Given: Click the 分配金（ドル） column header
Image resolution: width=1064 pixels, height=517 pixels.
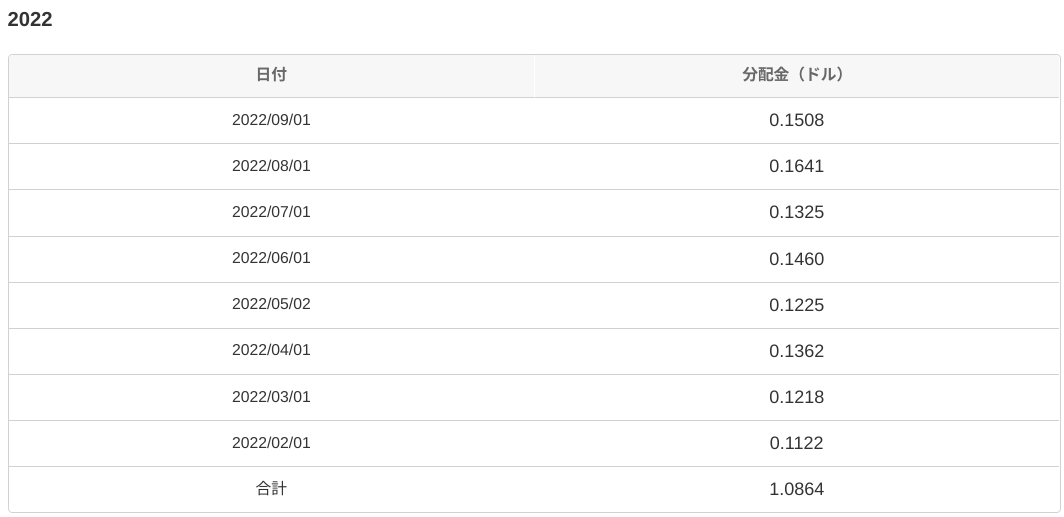Looking at the screenshot, I should click(x=796, y=75).
